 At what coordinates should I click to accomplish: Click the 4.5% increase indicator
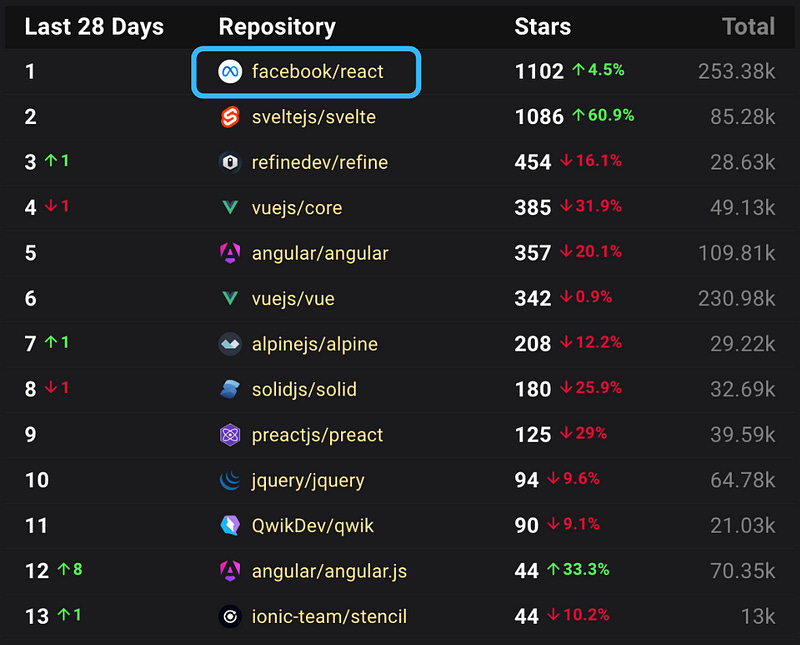tap(598, 70)
